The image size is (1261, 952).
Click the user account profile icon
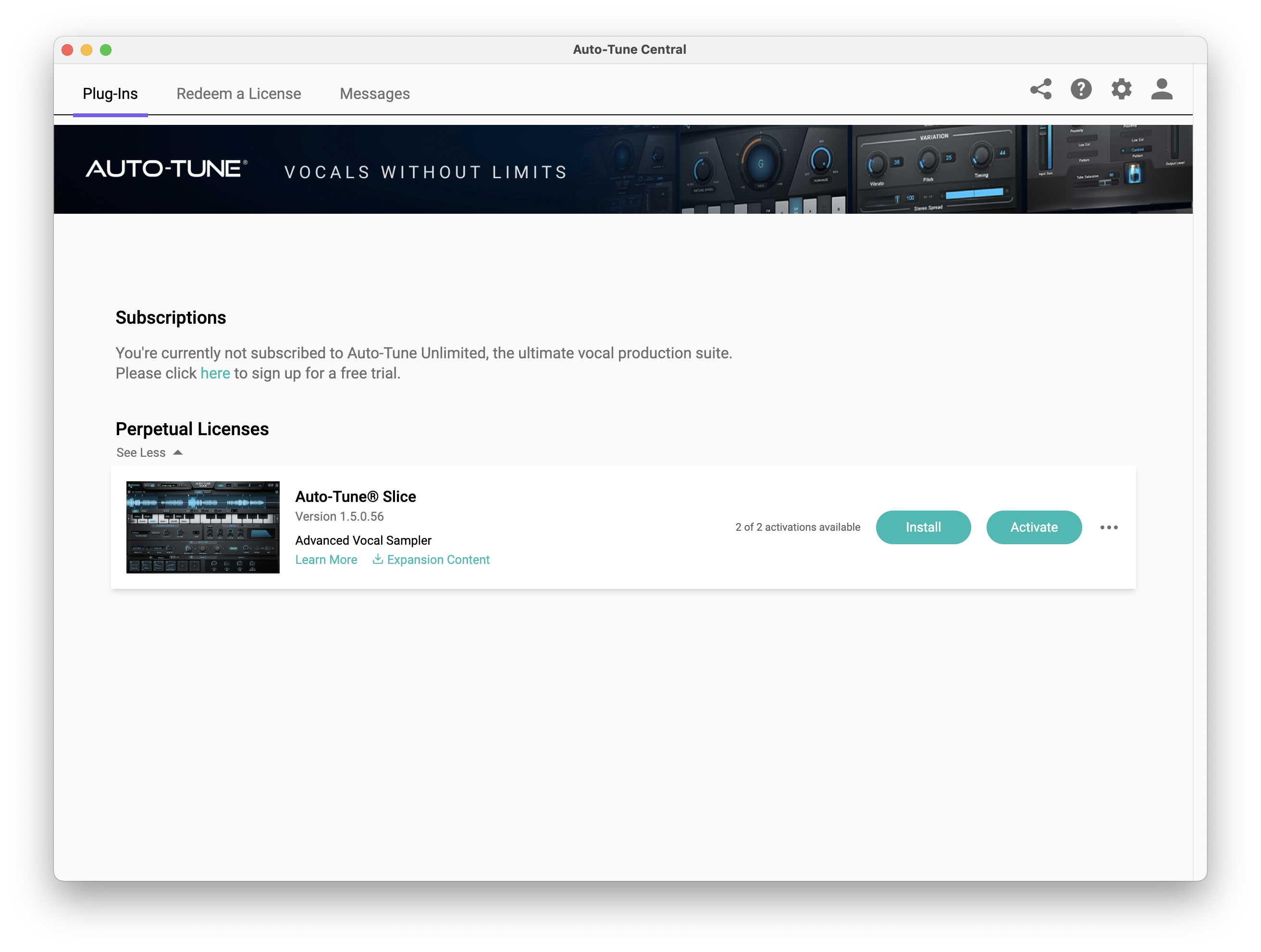[x=1161, y=89]
